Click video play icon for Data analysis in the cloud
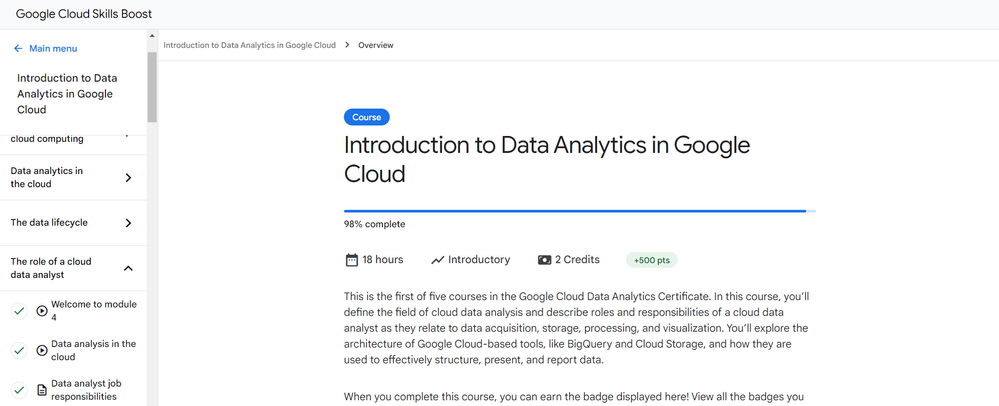The height and width of the screenshot is (406, 999). pyautogui.click(x=42, y=351)
